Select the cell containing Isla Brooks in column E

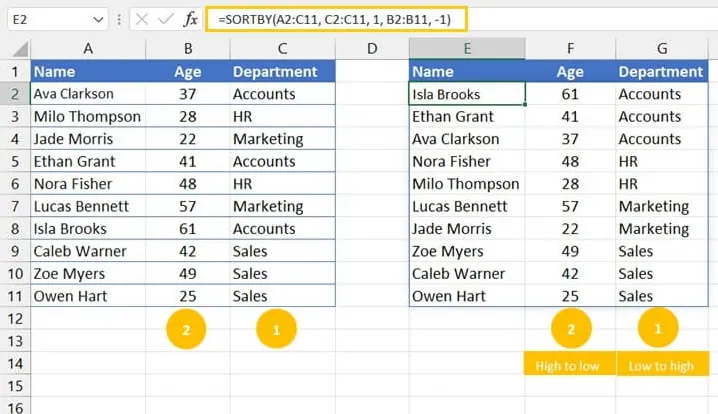pyautogui.click(x=467, y=94)
